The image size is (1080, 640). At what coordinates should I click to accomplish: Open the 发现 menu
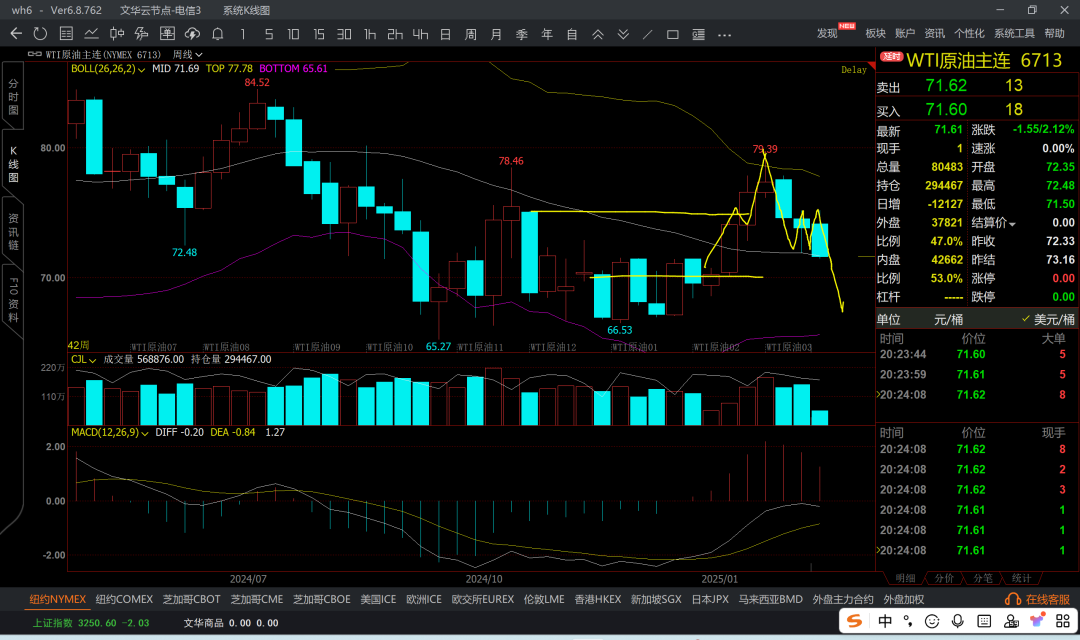[x=827, y=33]
